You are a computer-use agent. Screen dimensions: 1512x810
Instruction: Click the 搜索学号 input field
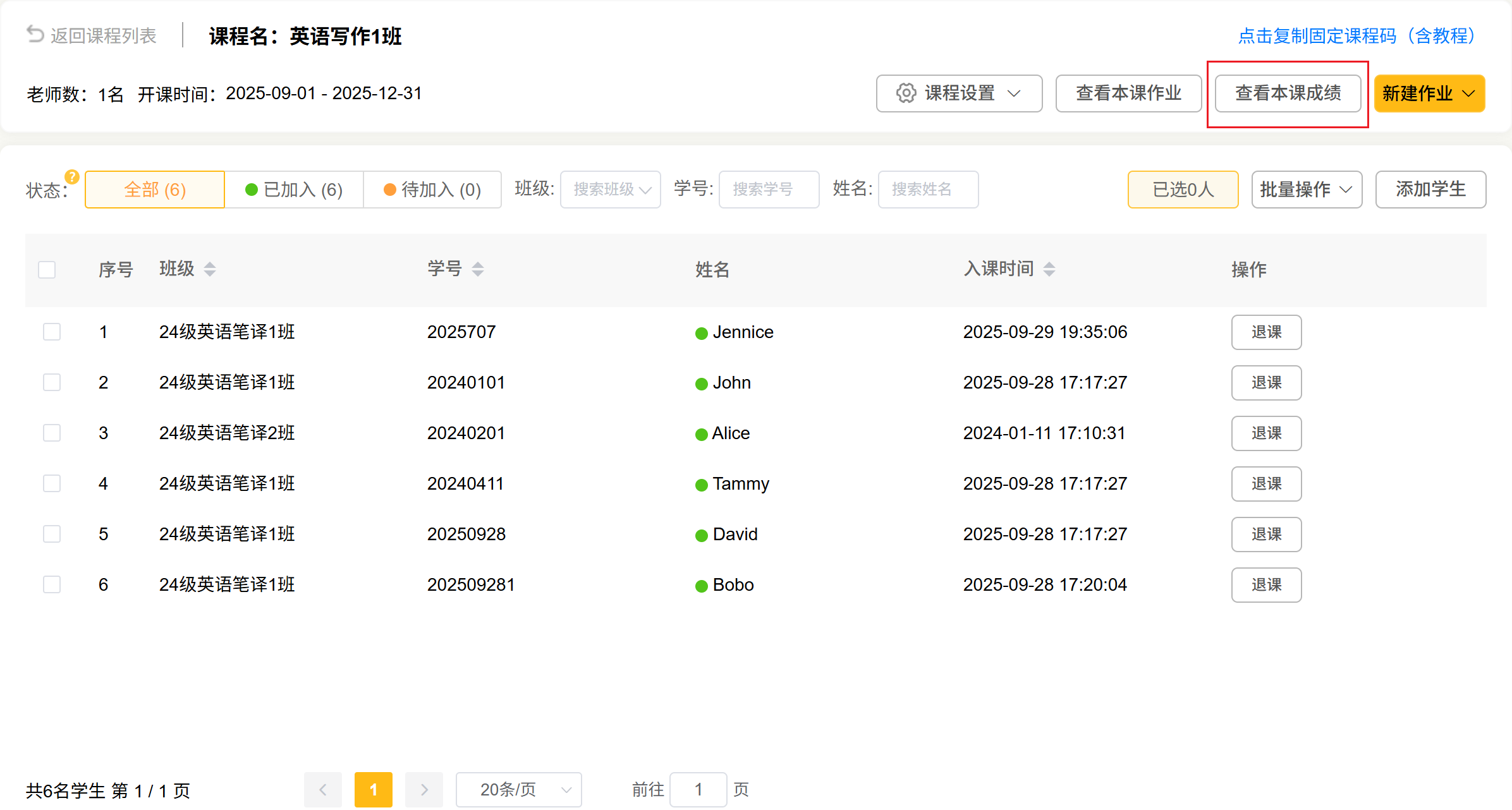pos(769,190)
